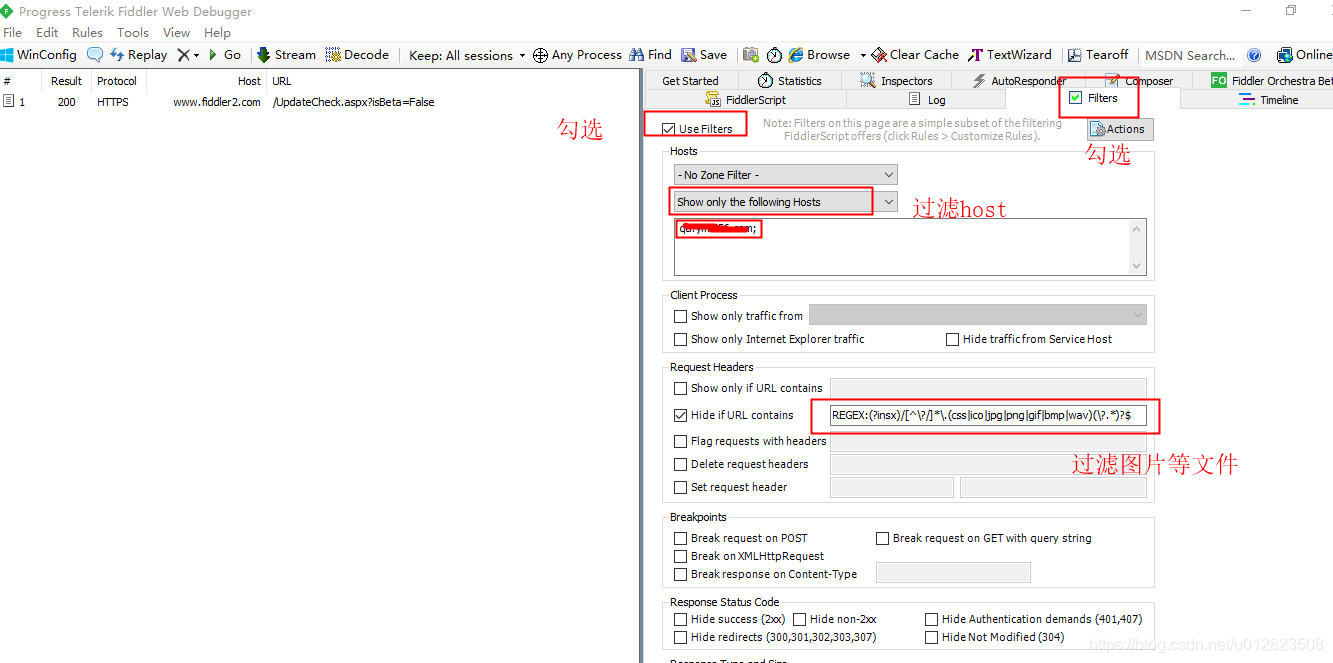Screen dimensions: 1333x663
Task: Enable Hide traffic from Service Host
Action: pos(953,340)
